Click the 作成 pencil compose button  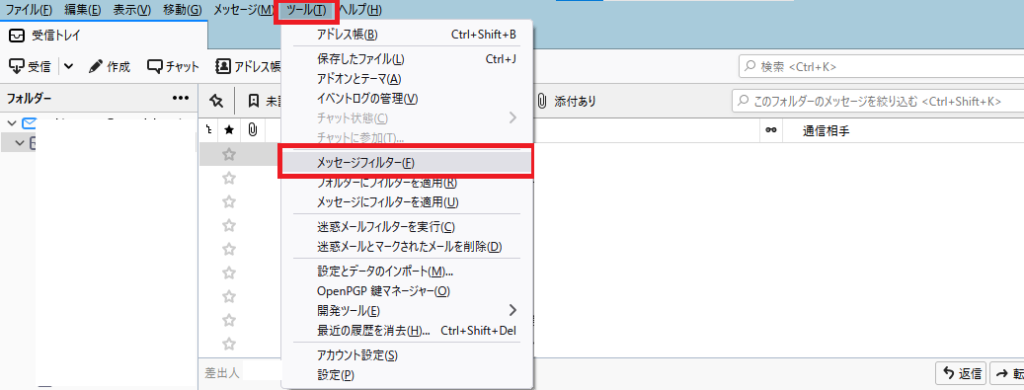click(x=109, y=66)
